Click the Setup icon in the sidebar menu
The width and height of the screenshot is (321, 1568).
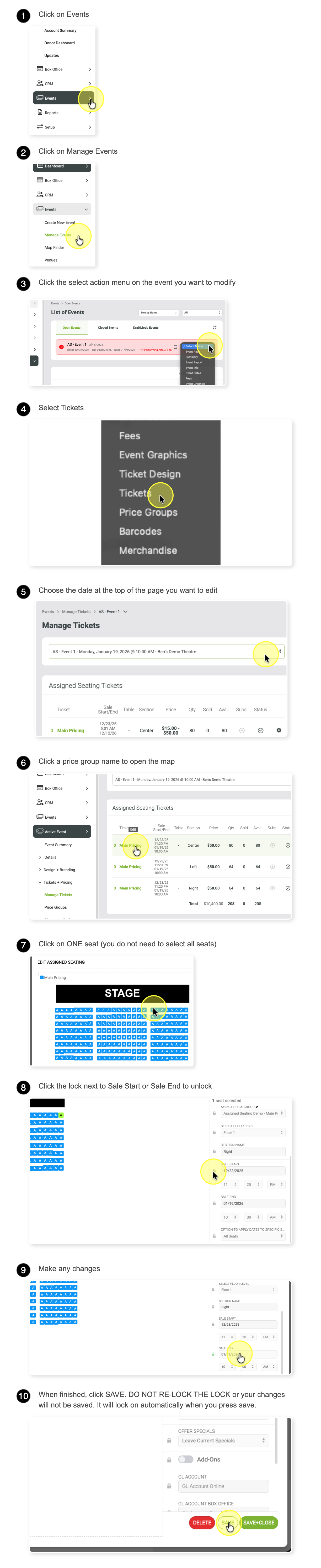(x=40, y=127)
